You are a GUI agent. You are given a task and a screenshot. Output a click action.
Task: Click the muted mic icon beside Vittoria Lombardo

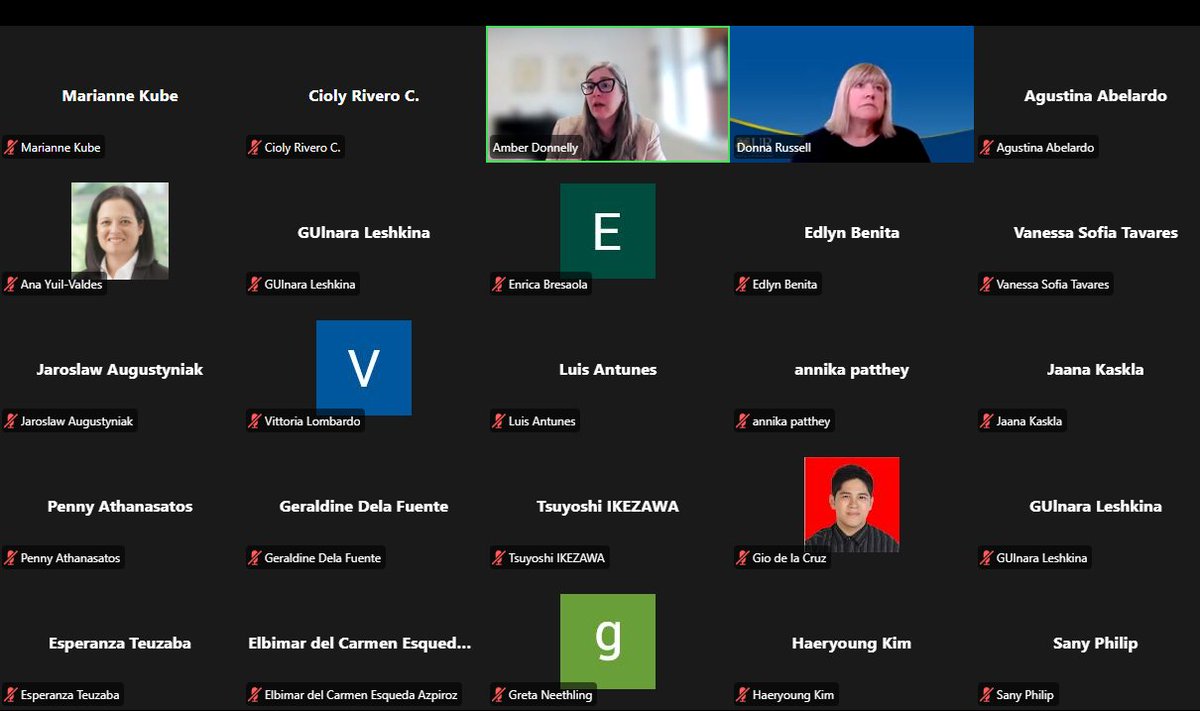(255, 422)
